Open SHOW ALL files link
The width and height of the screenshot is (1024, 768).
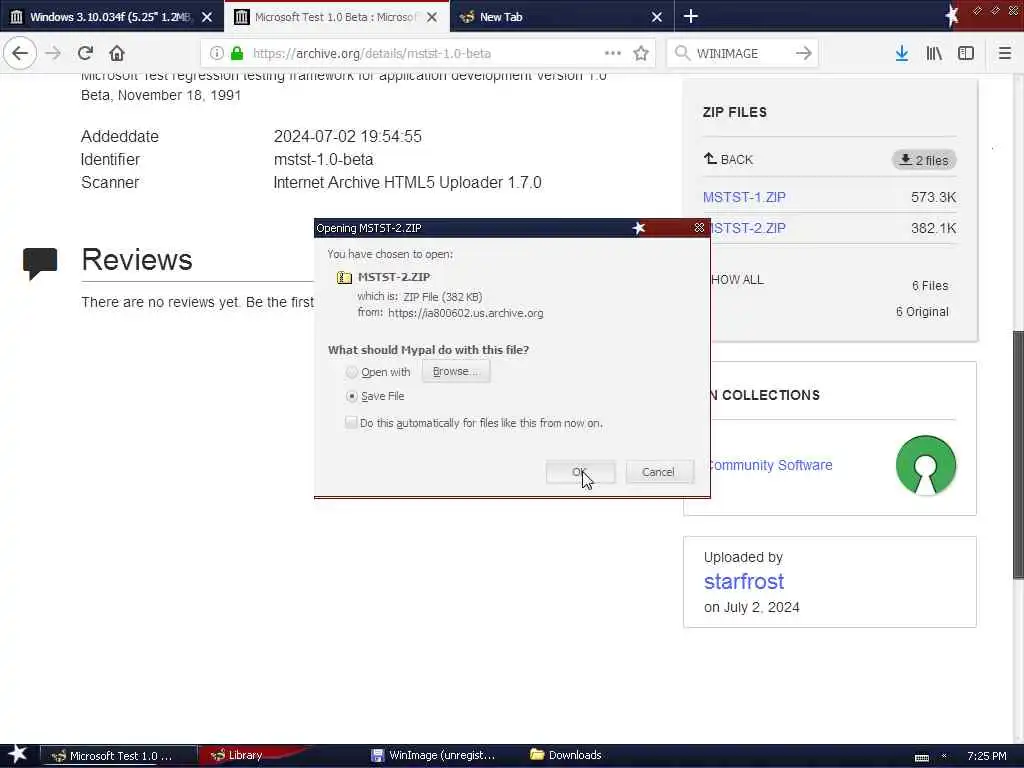click(737, 280)
